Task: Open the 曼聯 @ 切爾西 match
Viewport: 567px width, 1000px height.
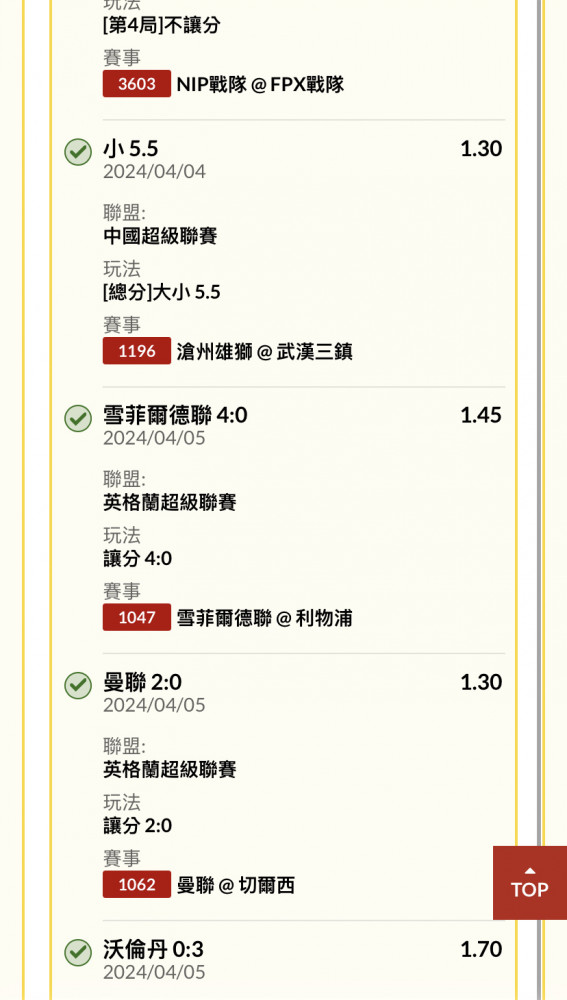Action: pos(236,885)
